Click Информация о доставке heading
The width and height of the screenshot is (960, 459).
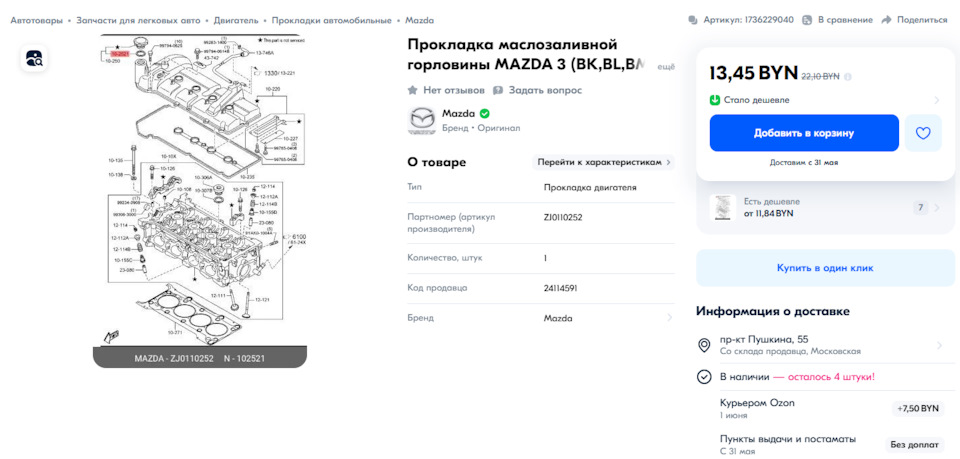click(x=773, y=312)
